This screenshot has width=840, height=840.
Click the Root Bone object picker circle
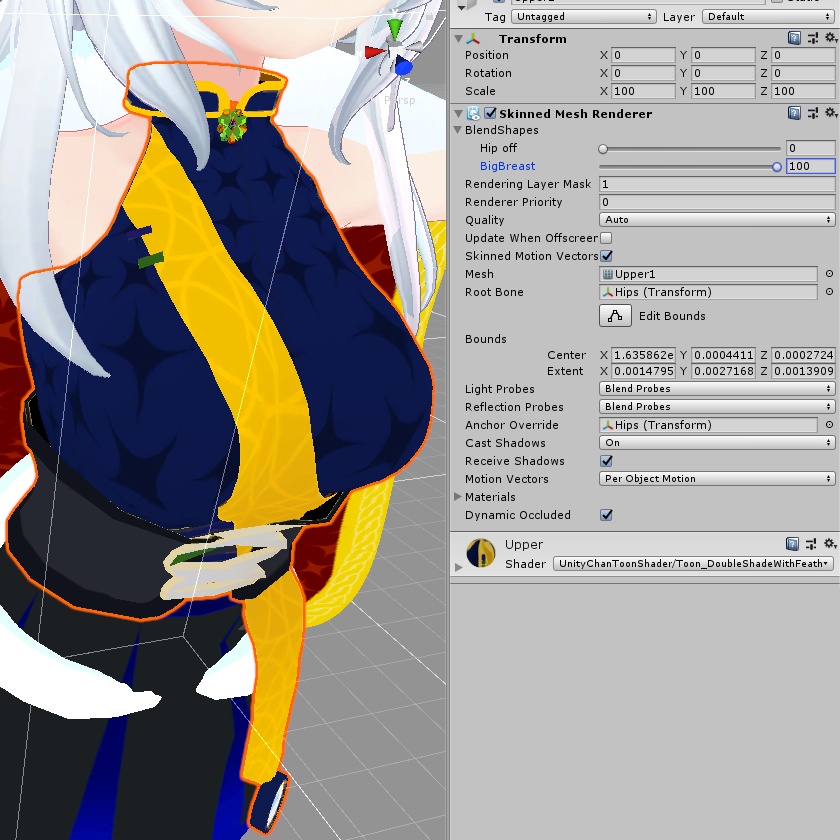829,292
